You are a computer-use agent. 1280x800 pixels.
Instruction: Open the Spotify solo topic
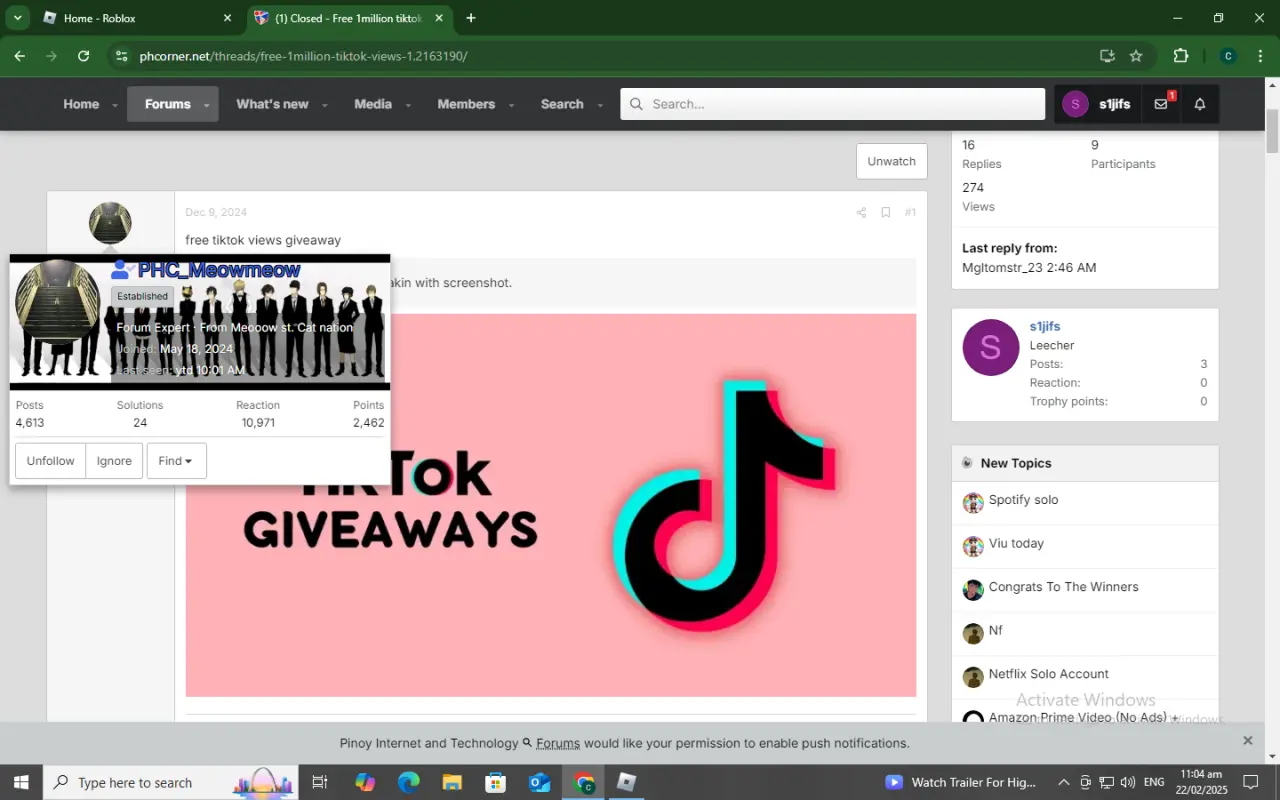pos(1023,500)
